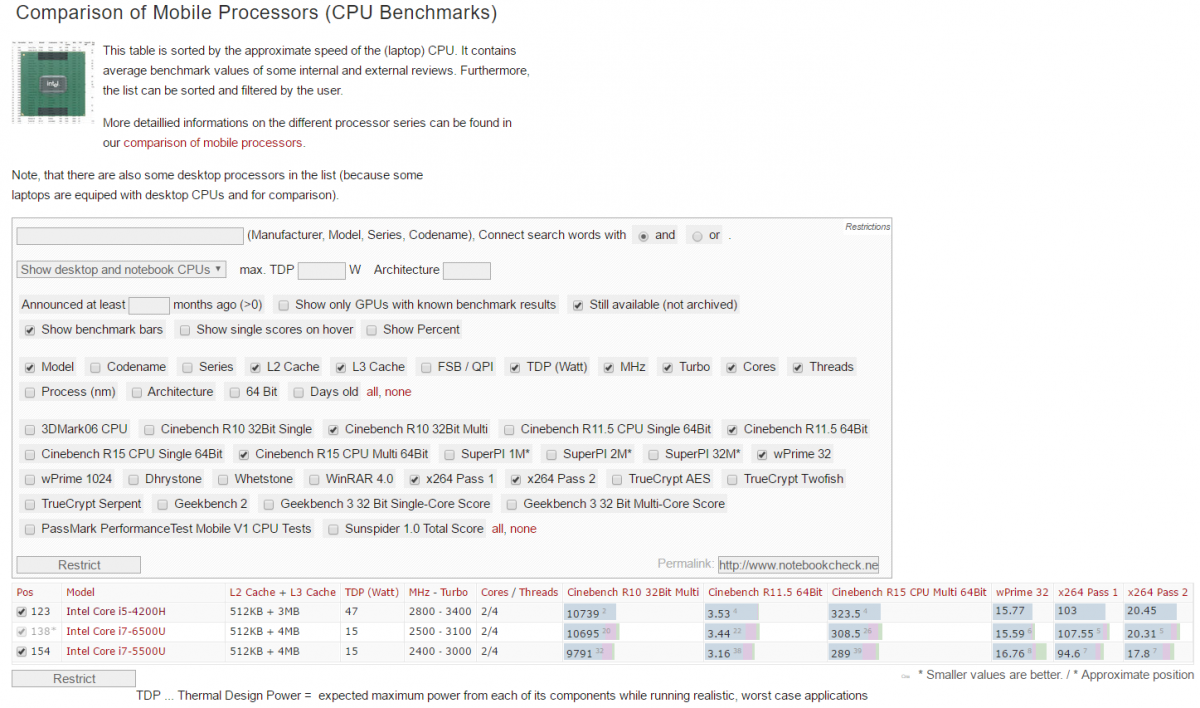Click 'none' link after Days old
The height and width of the screenshot is (708, 1200).
(x=398, y=392)
